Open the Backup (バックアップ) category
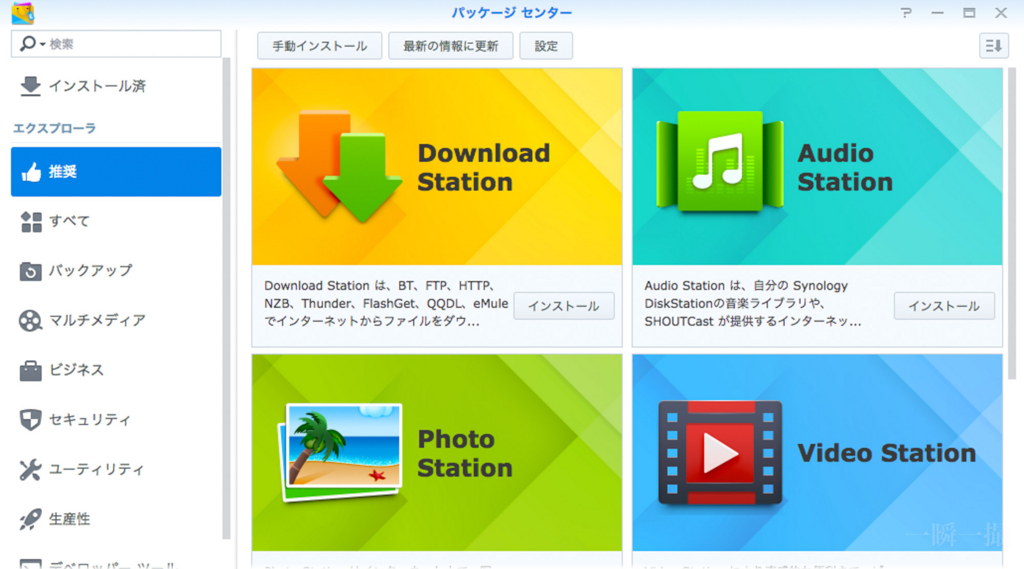Viewport: 1024px width, 569px height. tap(116, 270)
